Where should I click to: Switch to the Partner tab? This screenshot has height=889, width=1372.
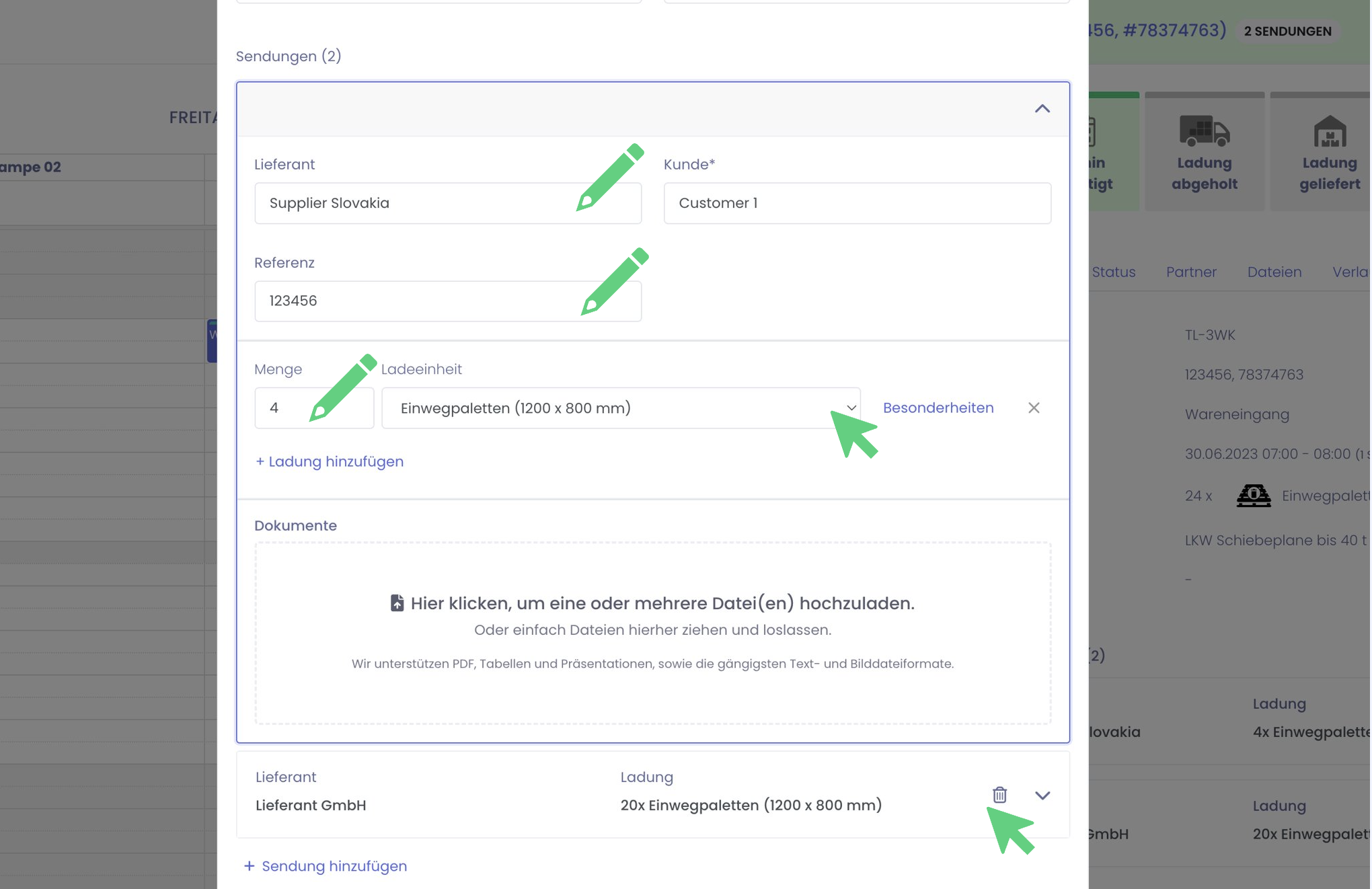pos(1190,272)
